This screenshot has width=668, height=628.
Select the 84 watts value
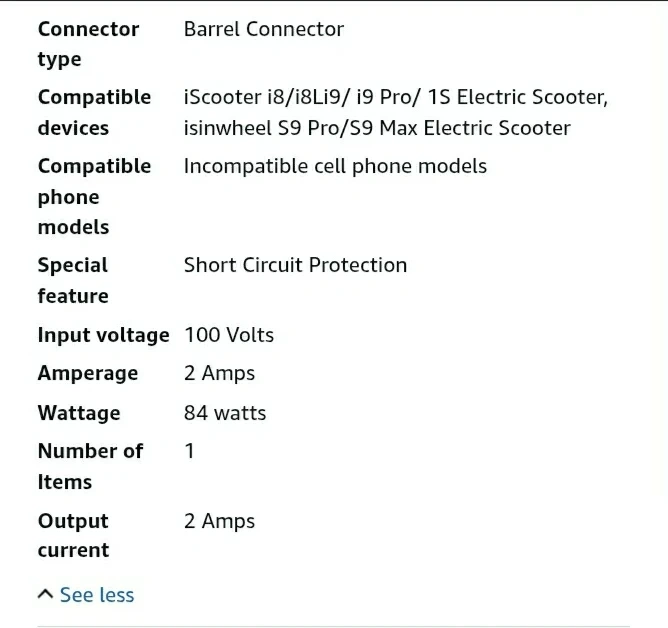pyautogui.click(x=225, y=413)
